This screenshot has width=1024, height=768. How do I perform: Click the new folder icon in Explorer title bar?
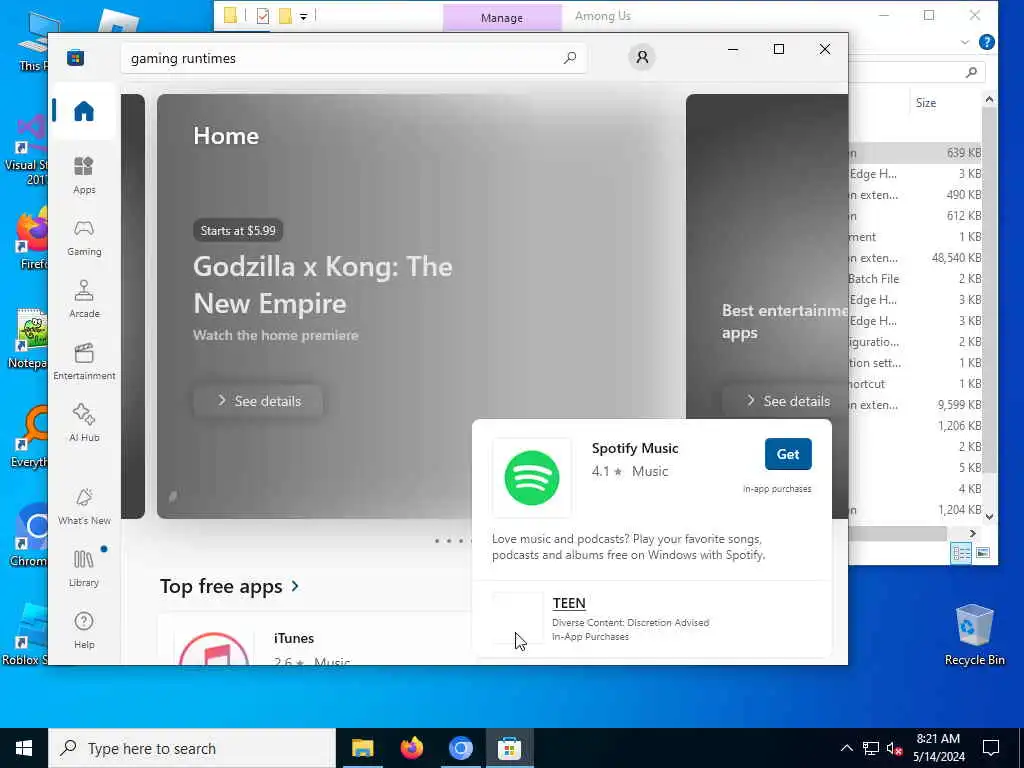tap(285, 16)
